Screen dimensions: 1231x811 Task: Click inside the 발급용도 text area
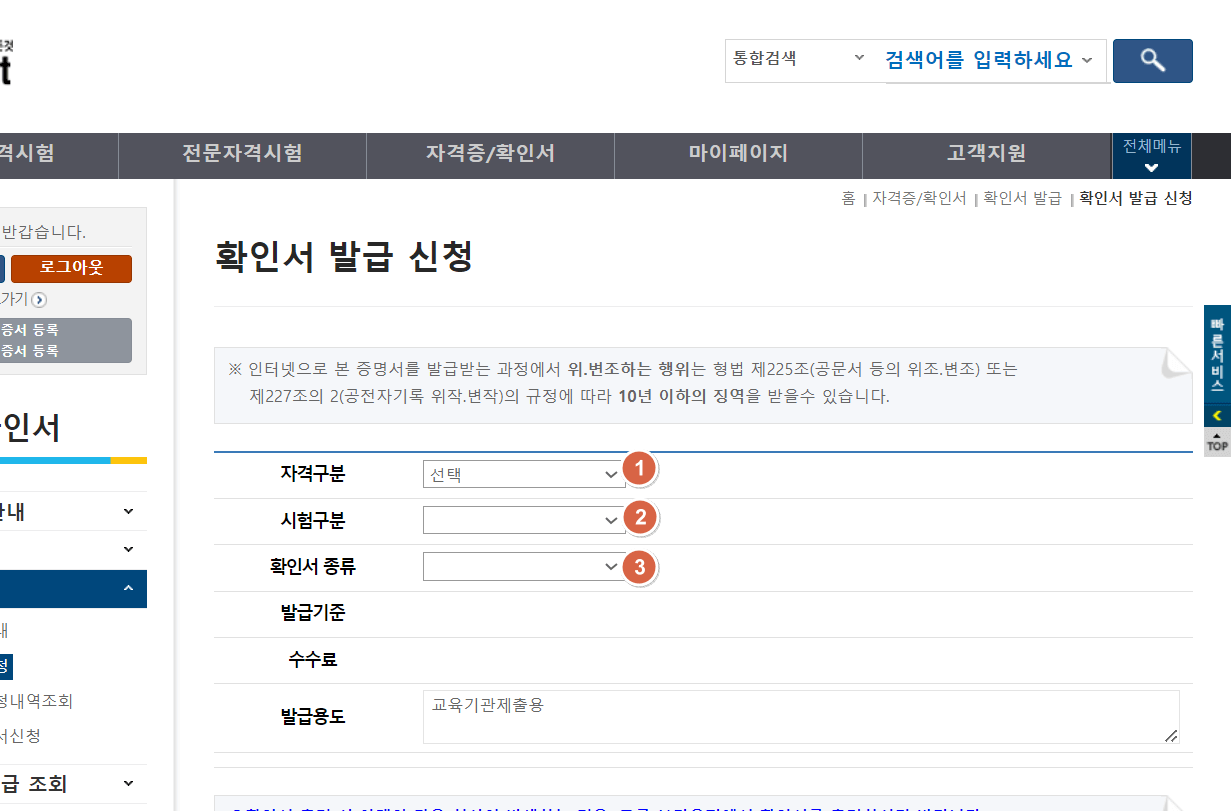pos(800,716)
